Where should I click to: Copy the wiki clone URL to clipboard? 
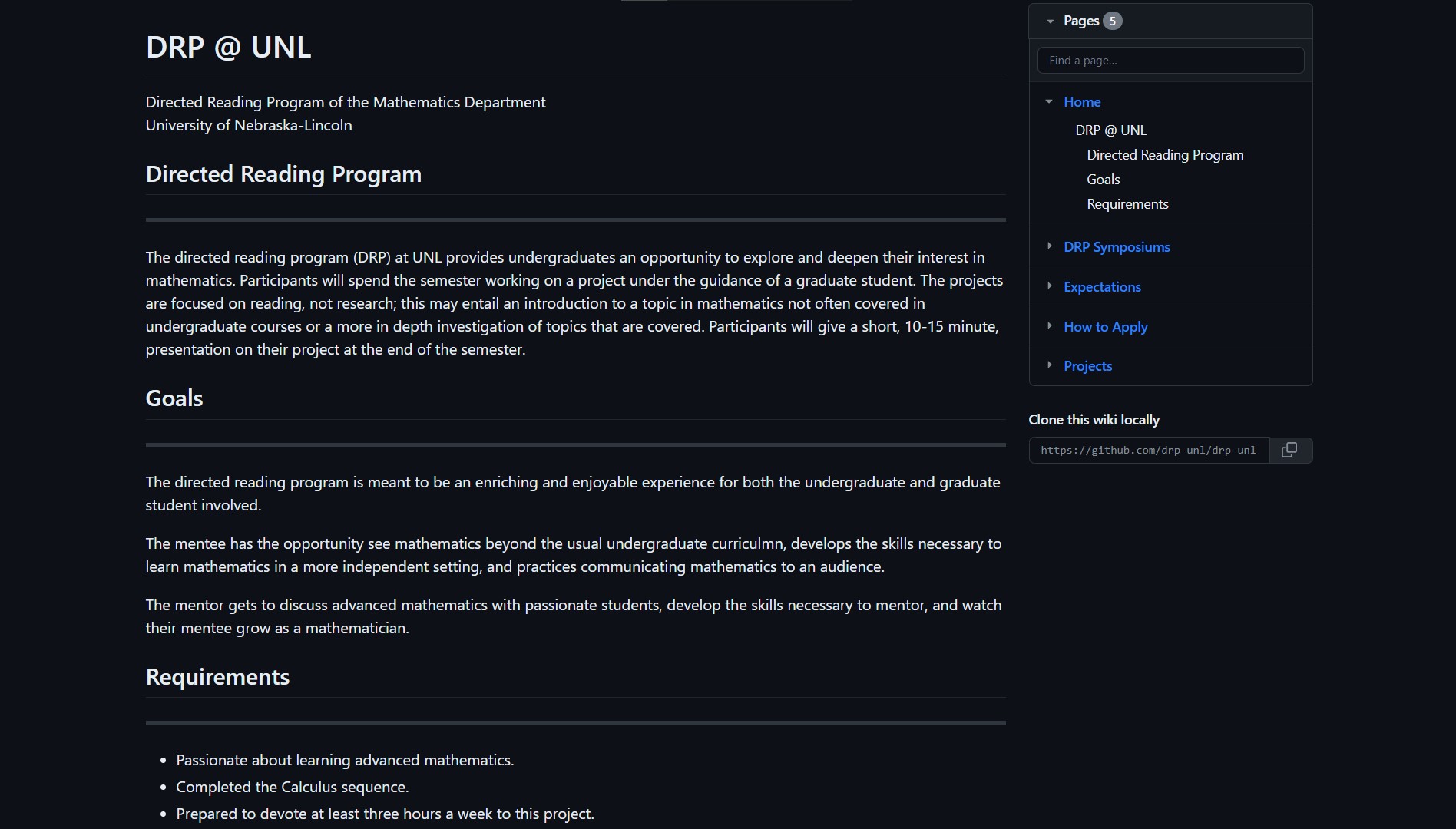coord(1290,451)
